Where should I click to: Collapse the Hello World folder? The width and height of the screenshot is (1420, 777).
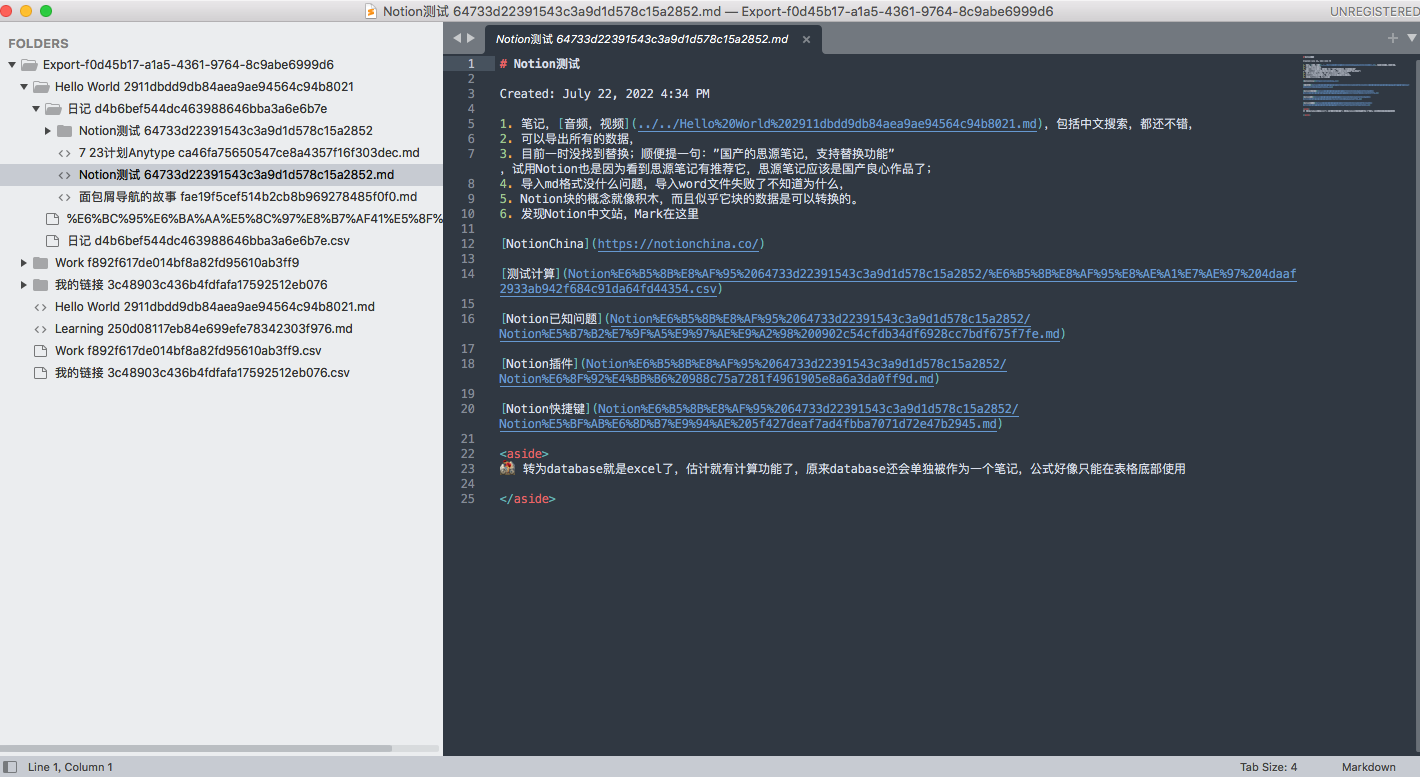coord(25,87)
